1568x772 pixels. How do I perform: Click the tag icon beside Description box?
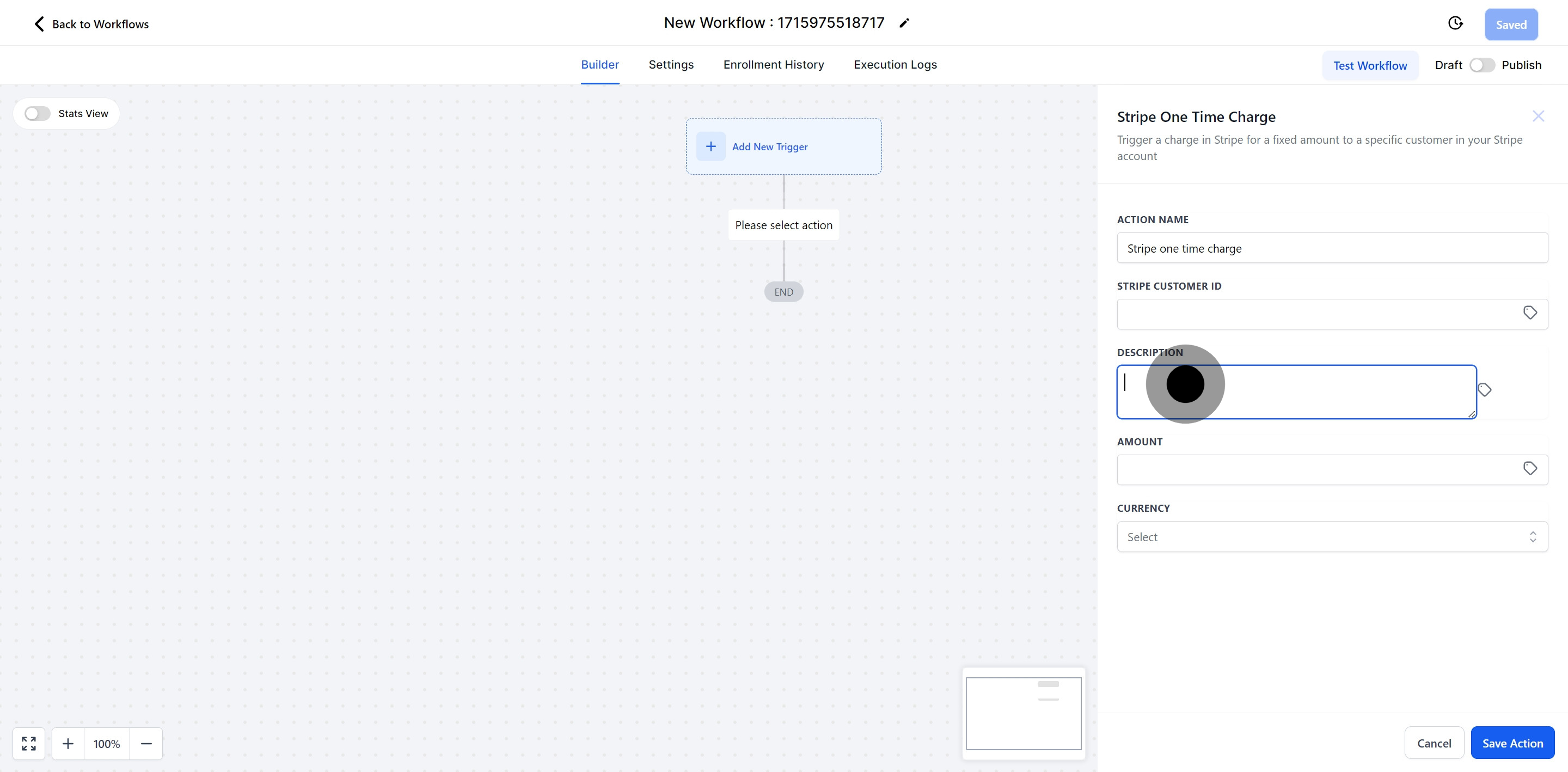tap(1485, 390)
